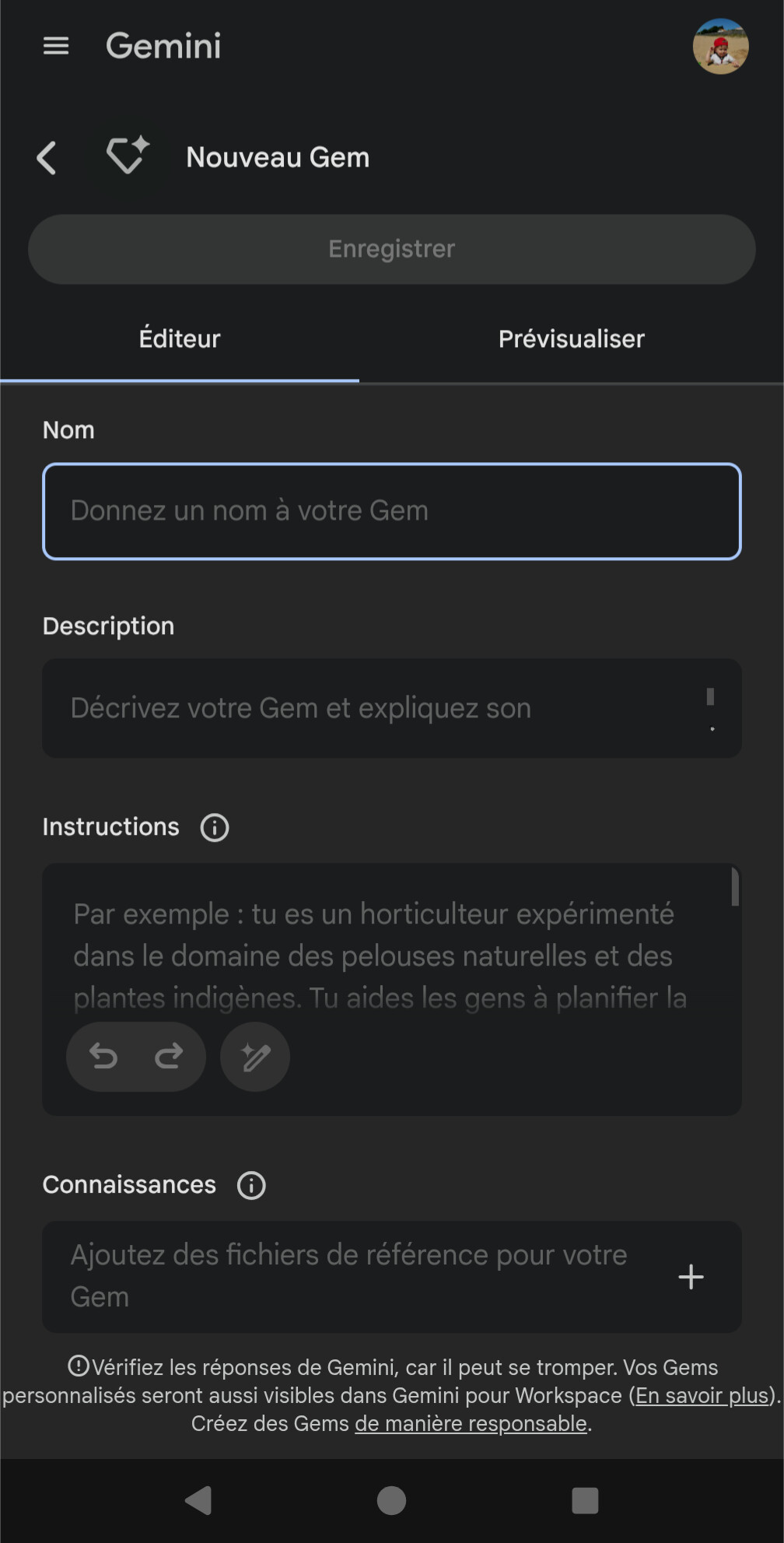Open the hamburger main menu
The height and width of the screenshot is (1543, 784).
[x=56, y=46]
